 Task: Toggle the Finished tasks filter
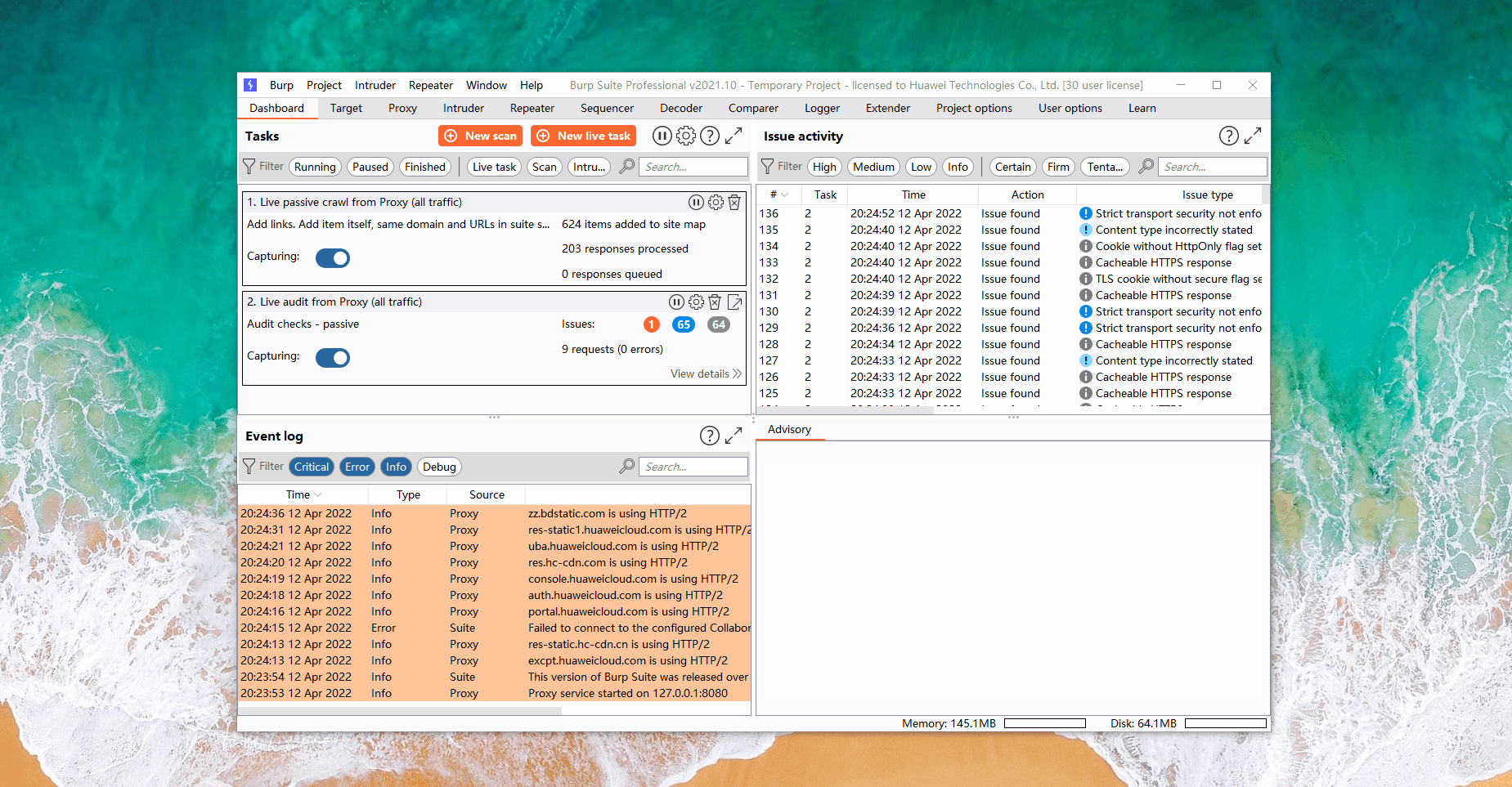tap(425, 167)
